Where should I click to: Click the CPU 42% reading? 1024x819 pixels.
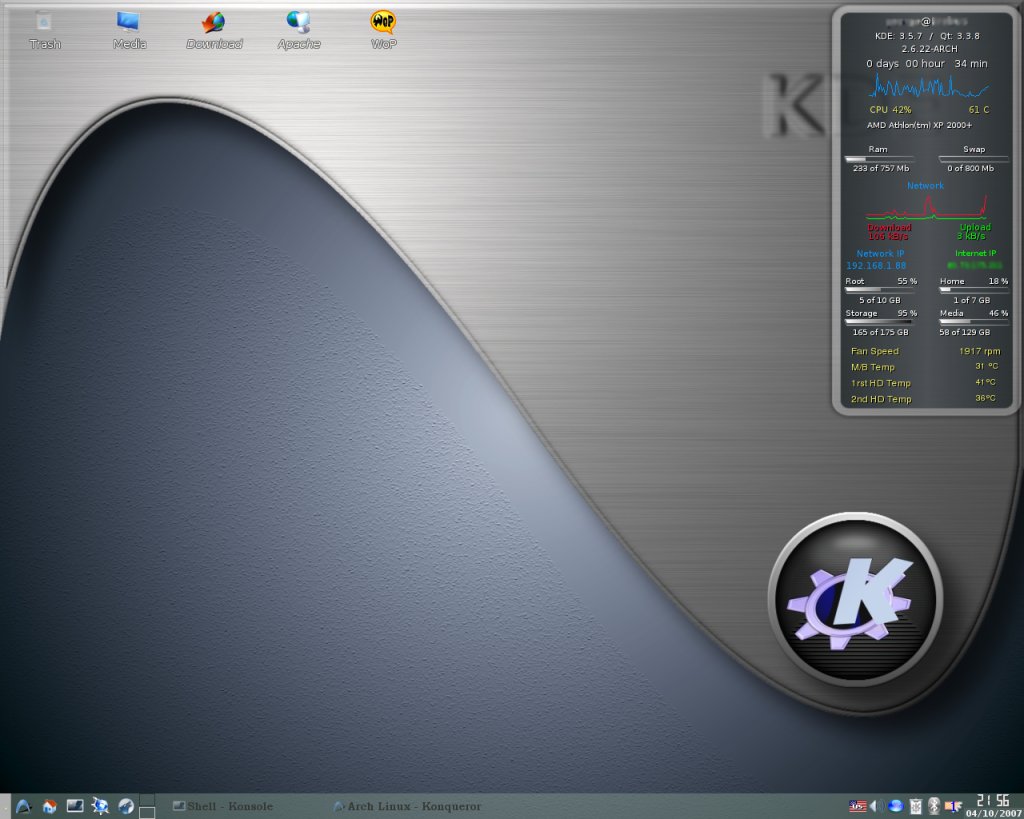[890, 110]
